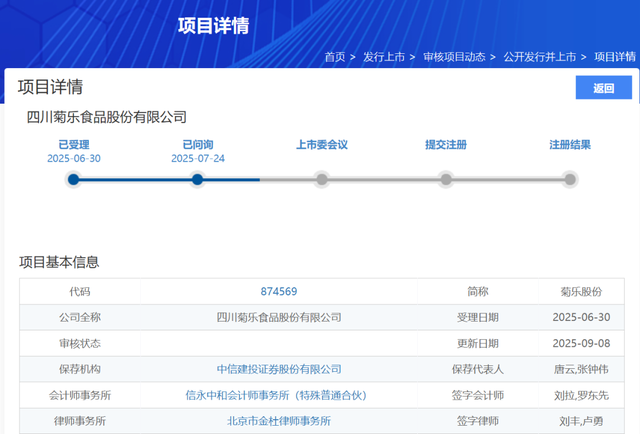Click the 四川菊乐食品股份有限公司 company heading
This screenshot has height=434, width=640.
(106, 117)
